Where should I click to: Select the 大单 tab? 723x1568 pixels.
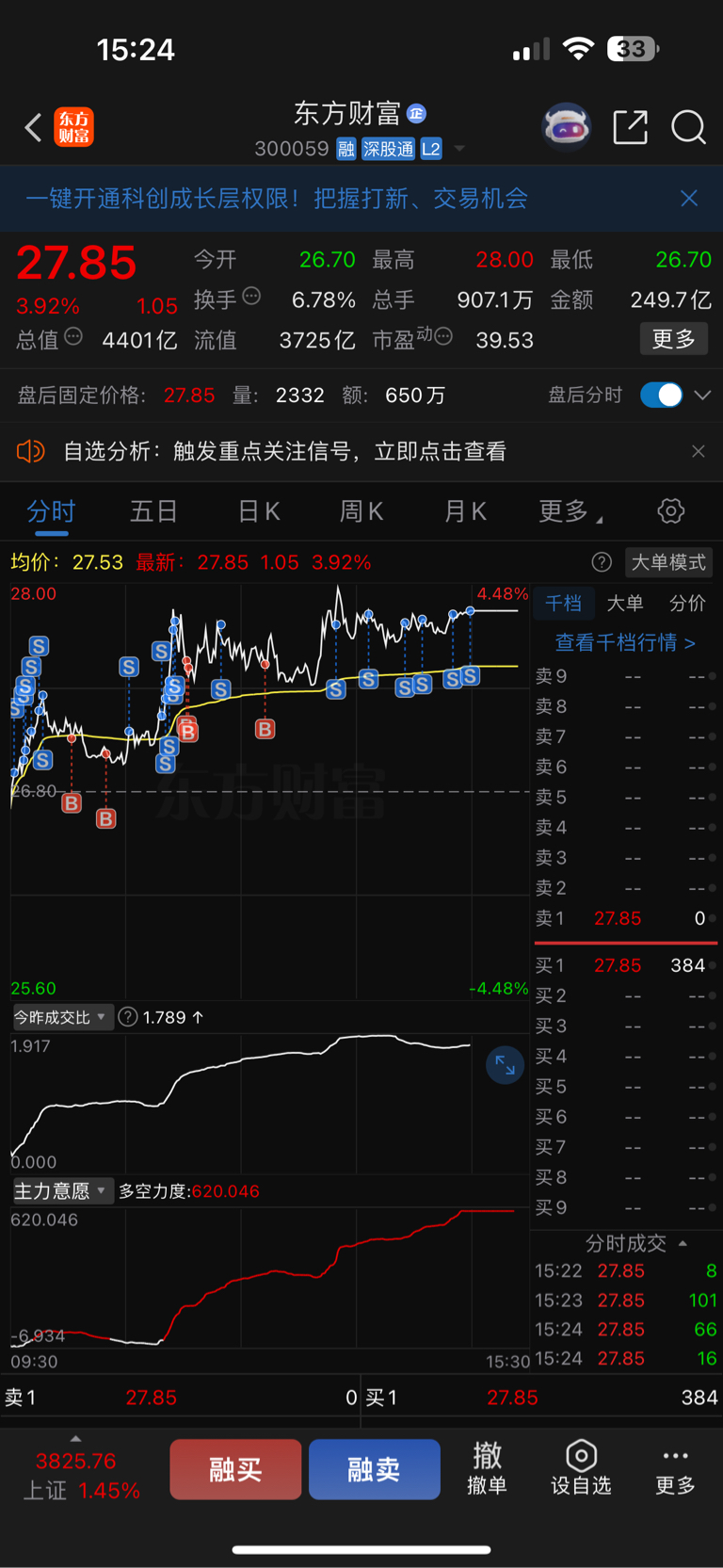[624, 603]
